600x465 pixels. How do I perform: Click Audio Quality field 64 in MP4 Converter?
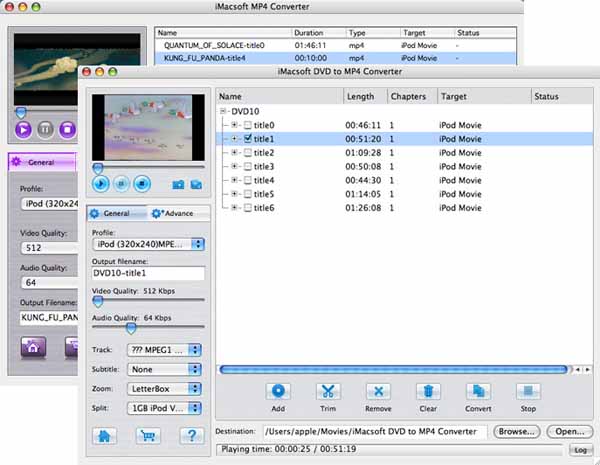pyautogui.click(x=49, y=282)
